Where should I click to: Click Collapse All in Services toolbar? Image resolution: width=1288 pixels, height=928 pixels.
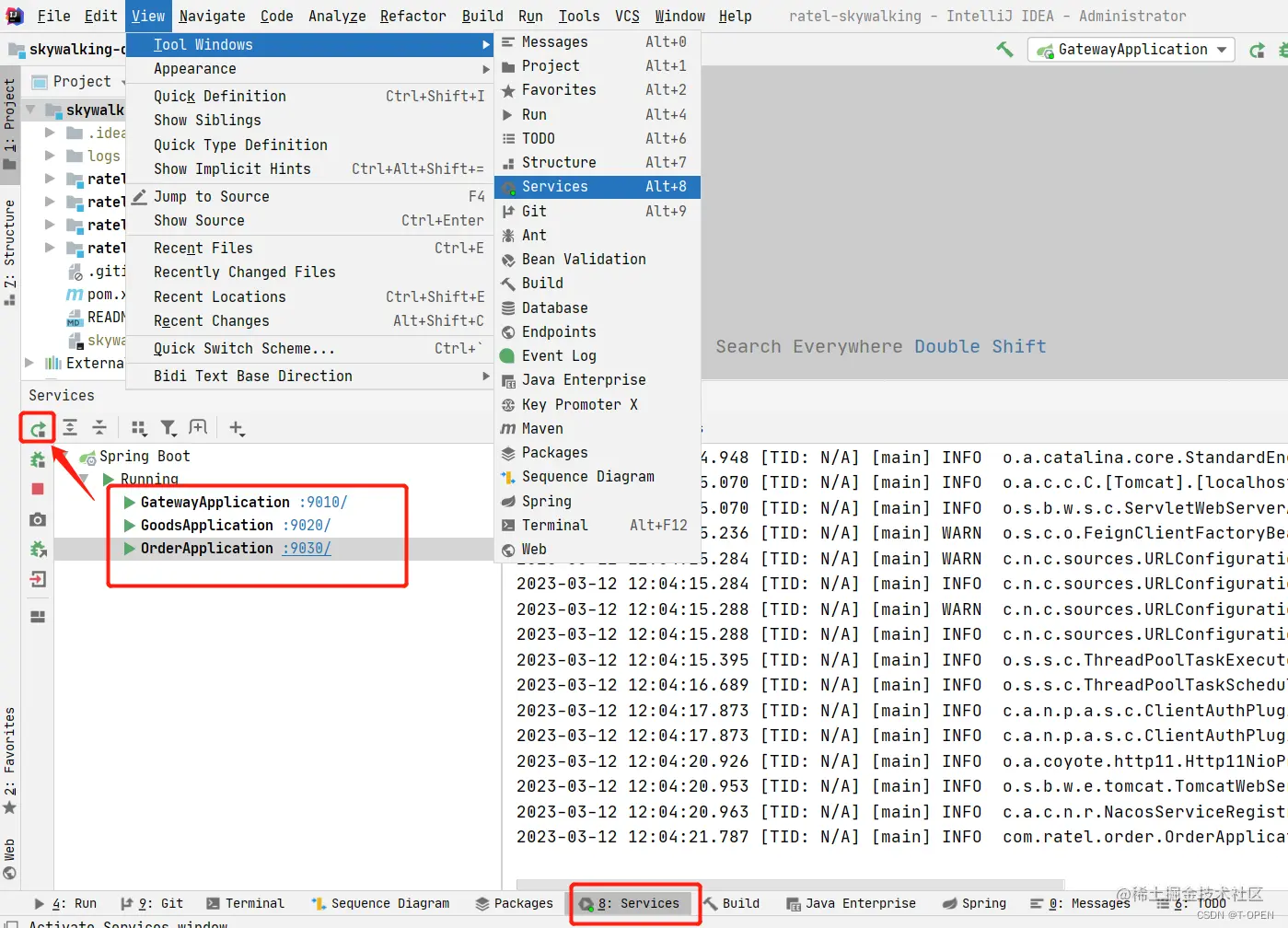[99, 427]
